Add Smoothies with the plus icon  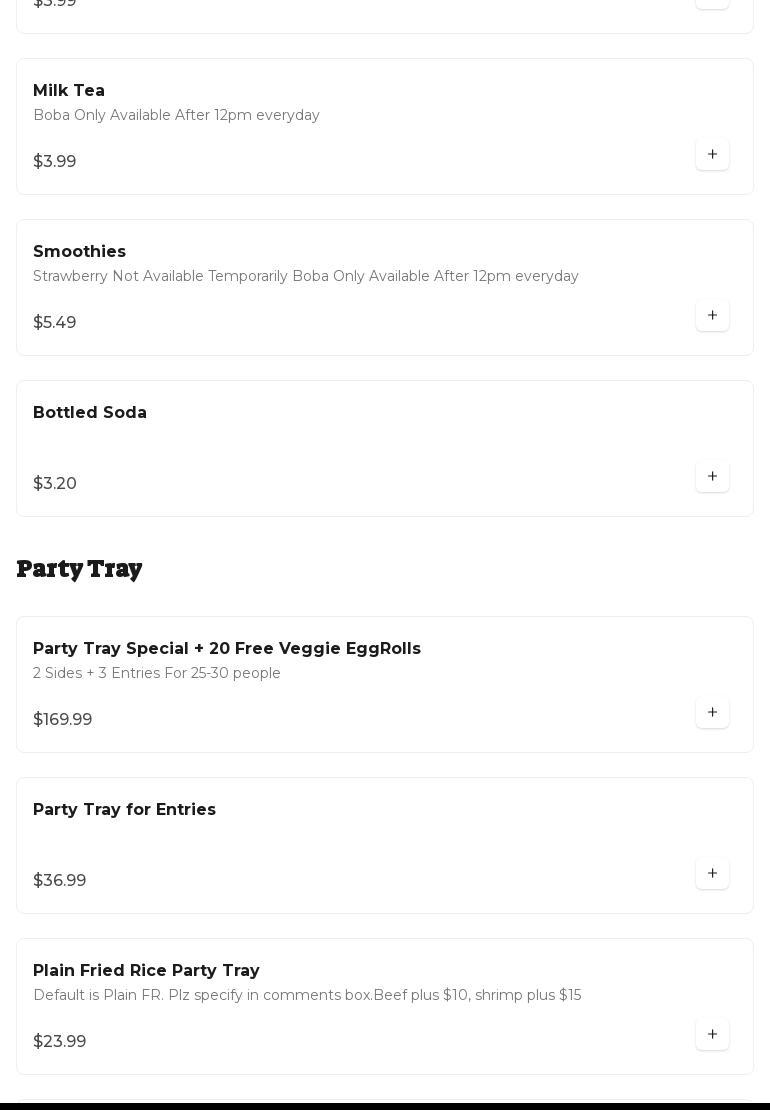click(712, 316)
